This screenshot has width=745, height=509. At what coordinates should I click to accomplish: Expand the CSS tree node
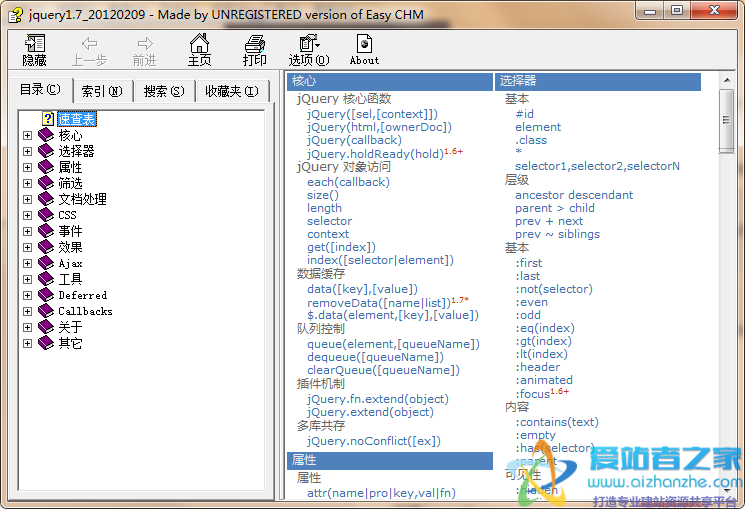coord(28,215)
